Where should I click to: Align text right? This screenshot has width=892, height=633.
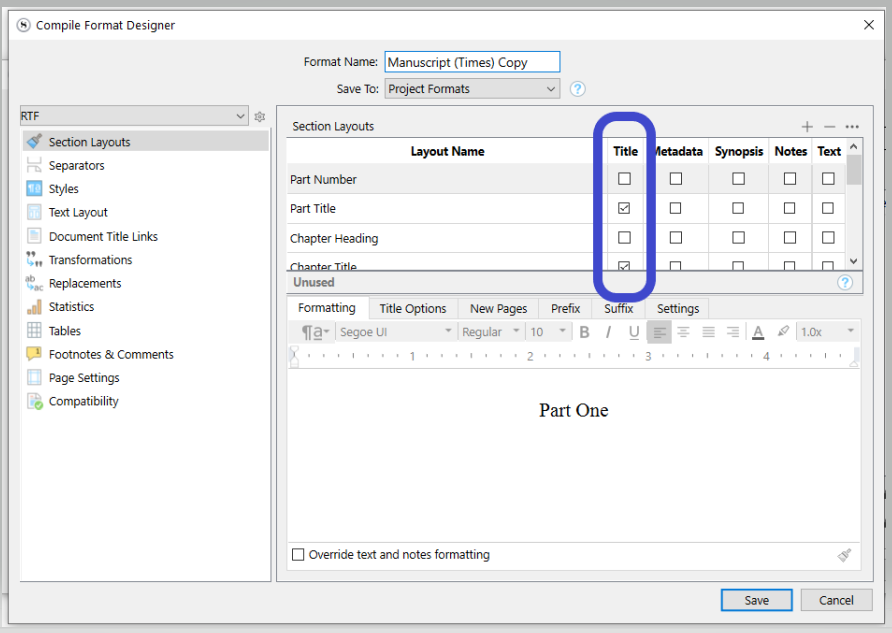(733, 332)
